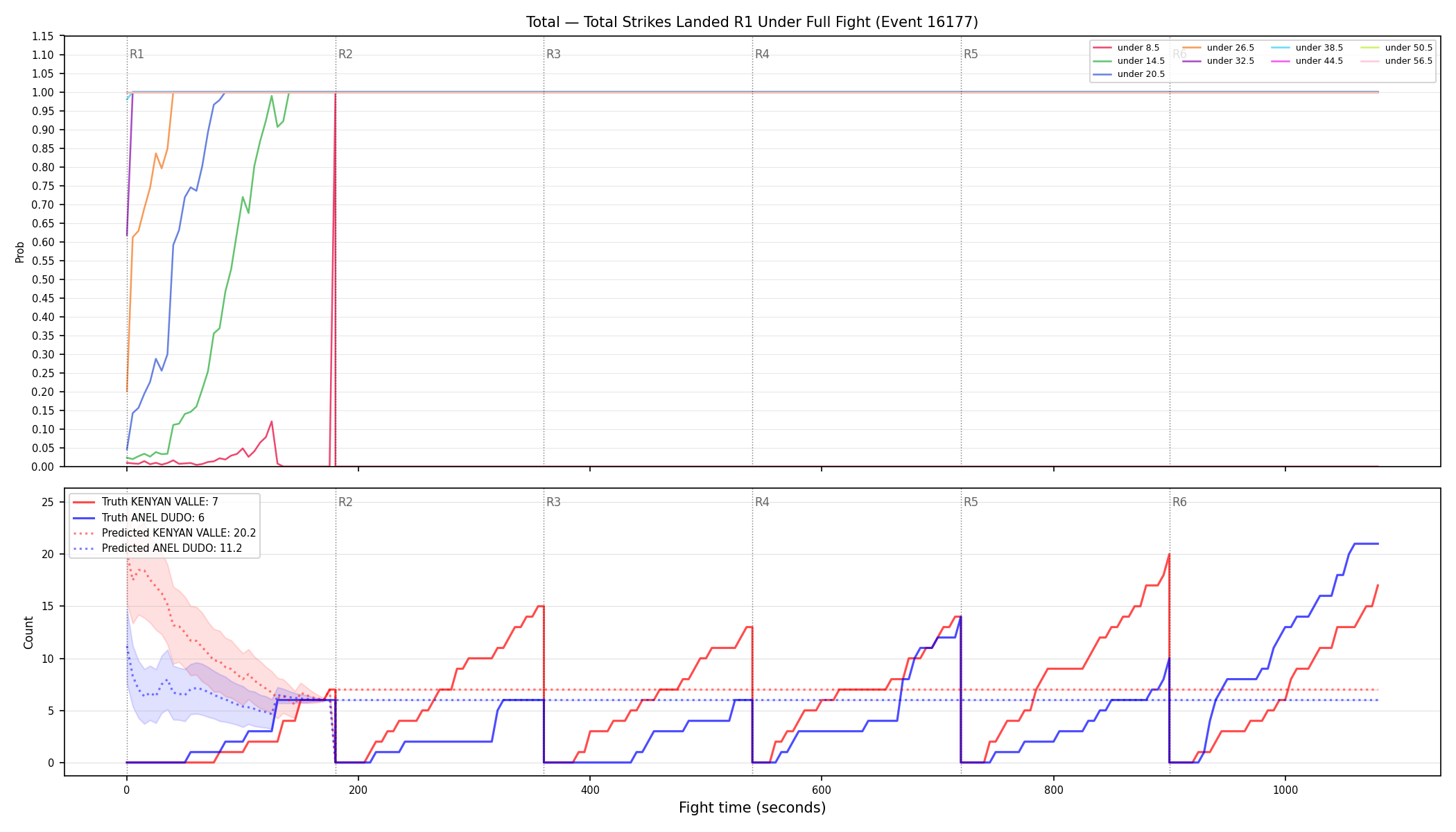The height and width of the screenshot is (832, 1456).
Task: Select the "under 26.5" legend entry
Action: [1218, 48]
